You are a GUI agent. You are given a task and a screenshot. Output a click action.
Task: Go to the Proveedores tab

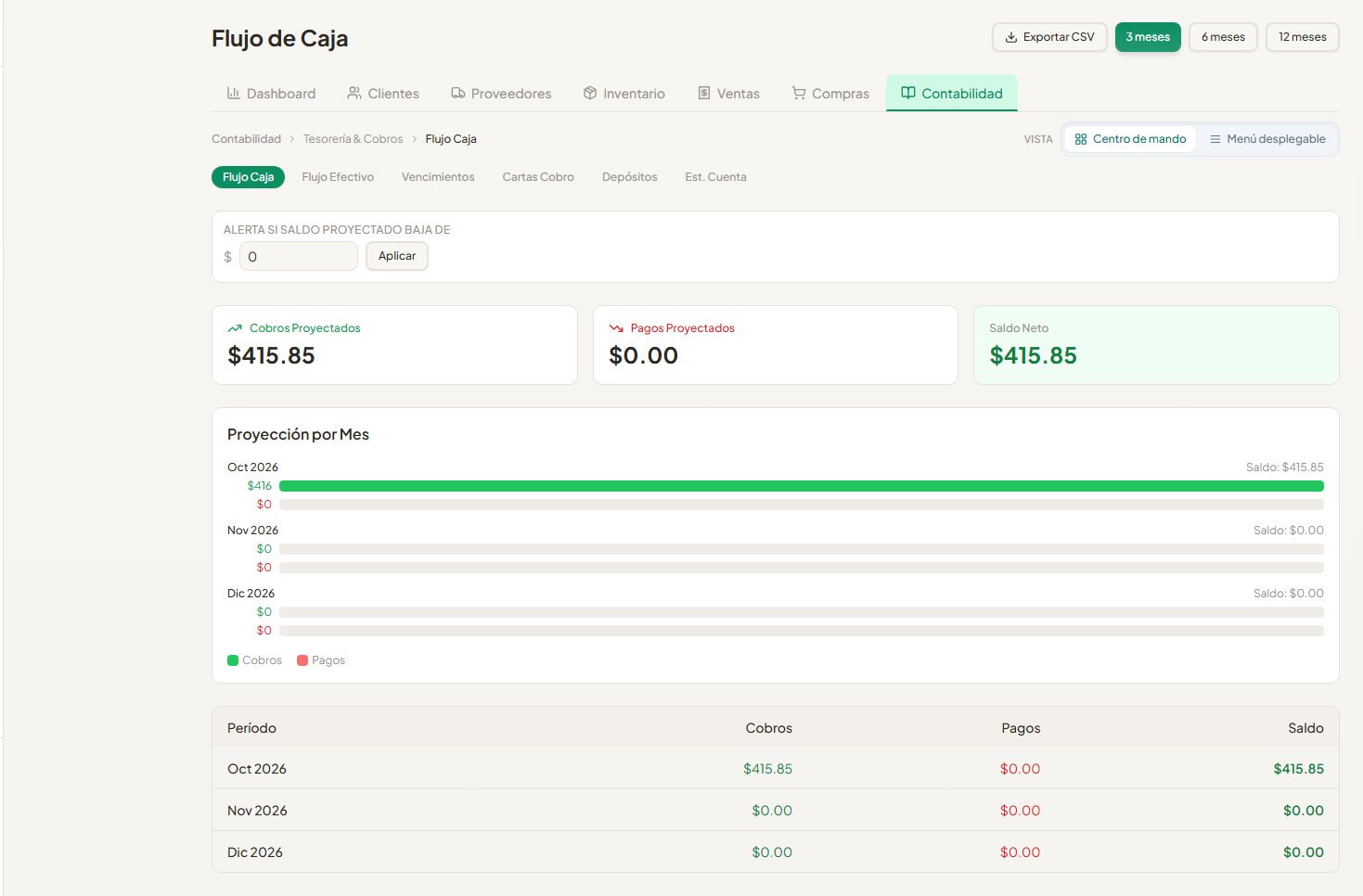pyautogui.click(x=501, y=93)
